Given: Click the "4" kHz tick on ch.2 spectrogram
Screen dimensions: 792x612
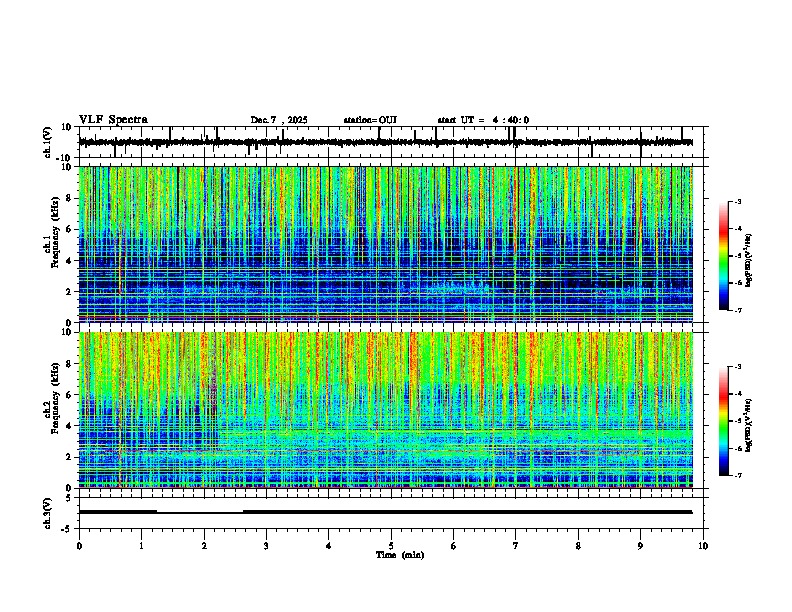Looking at the screenshot, I should [70, 426].
